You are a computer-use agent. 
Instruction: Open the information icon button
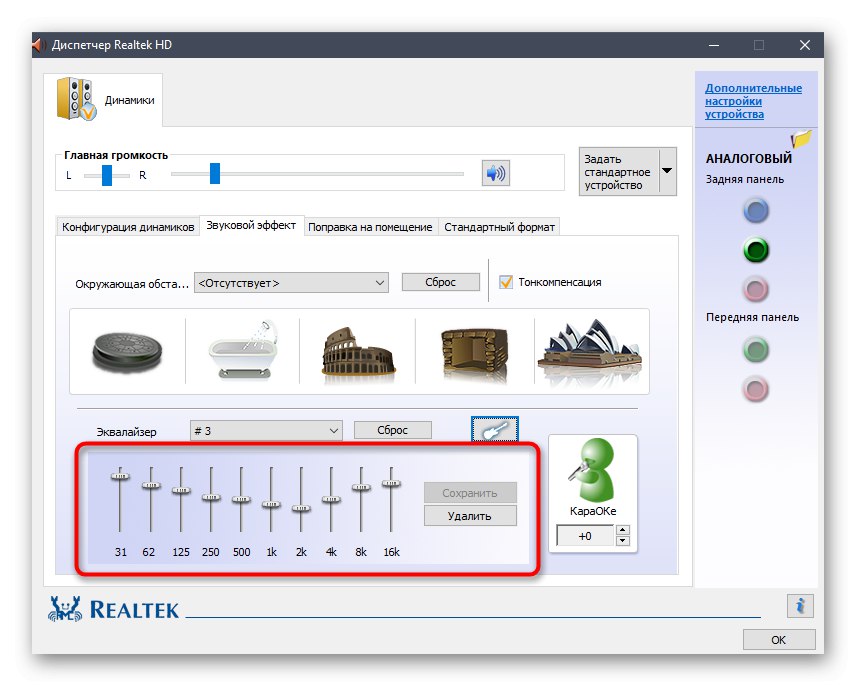tap(800, 606)
